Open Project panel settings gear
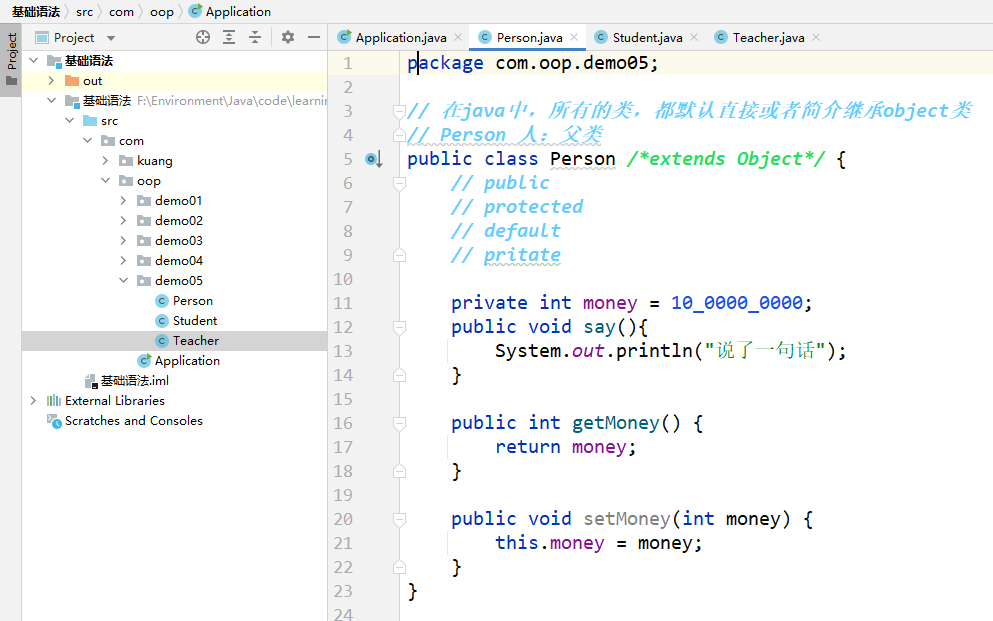 [288, 37]
